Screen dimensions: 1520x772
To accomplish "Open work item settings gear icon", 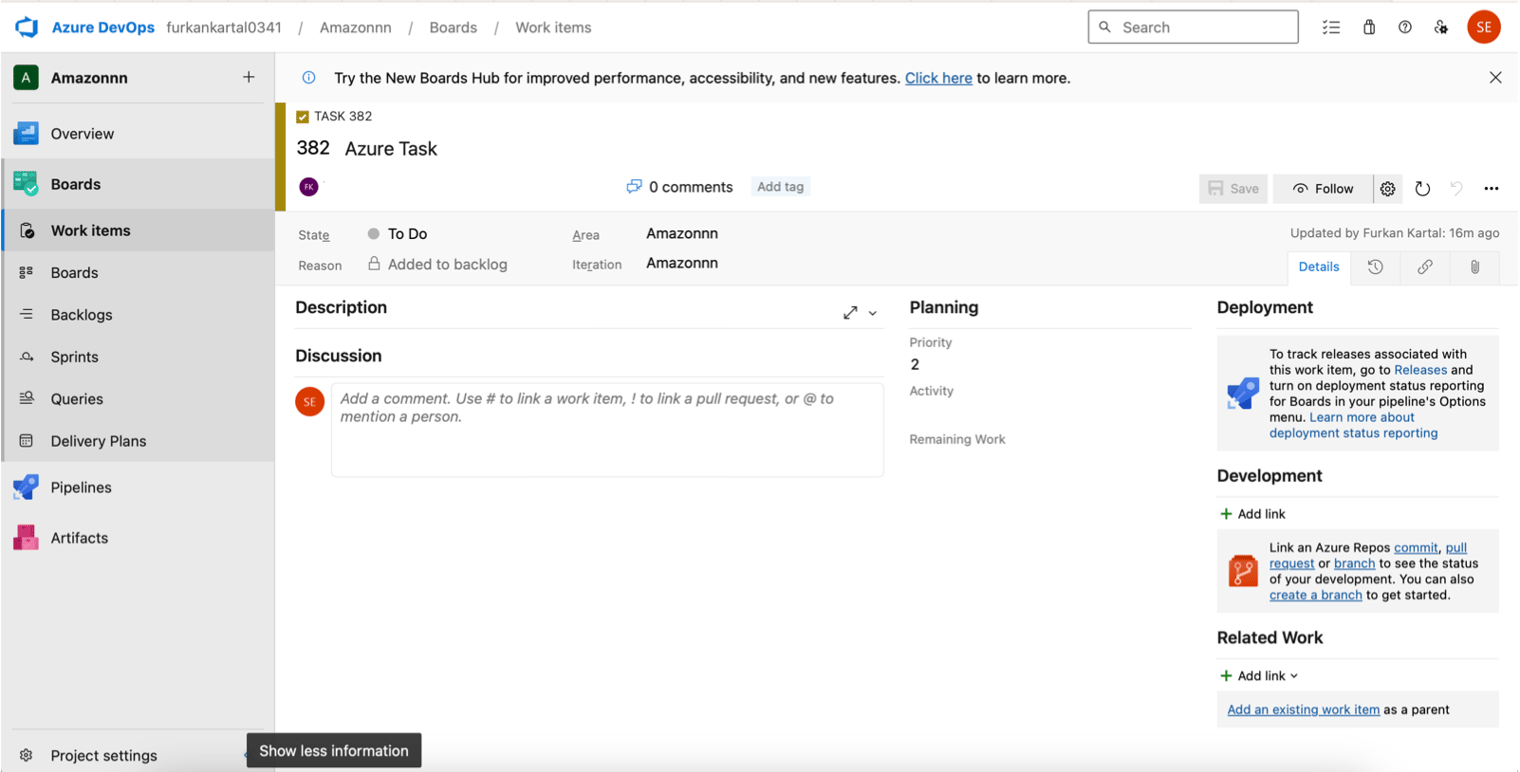I will 1388,188.
